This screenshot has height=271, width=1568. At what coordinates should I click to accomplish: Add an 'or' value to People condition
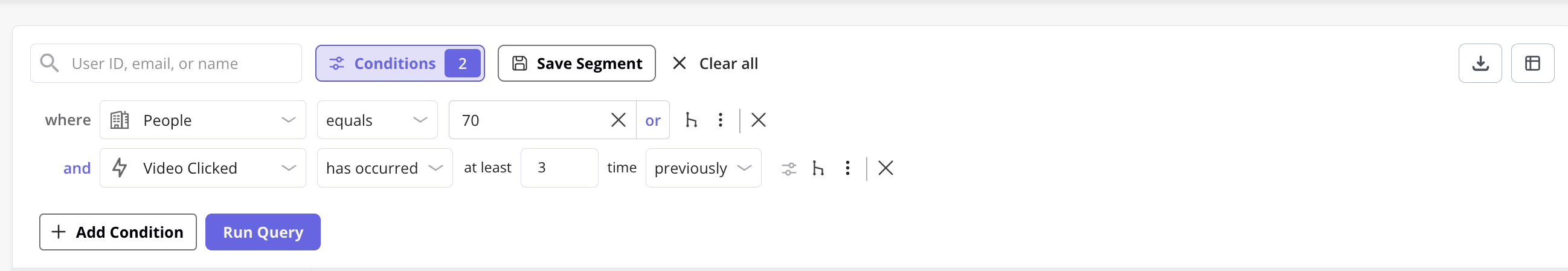coord(652,120)
